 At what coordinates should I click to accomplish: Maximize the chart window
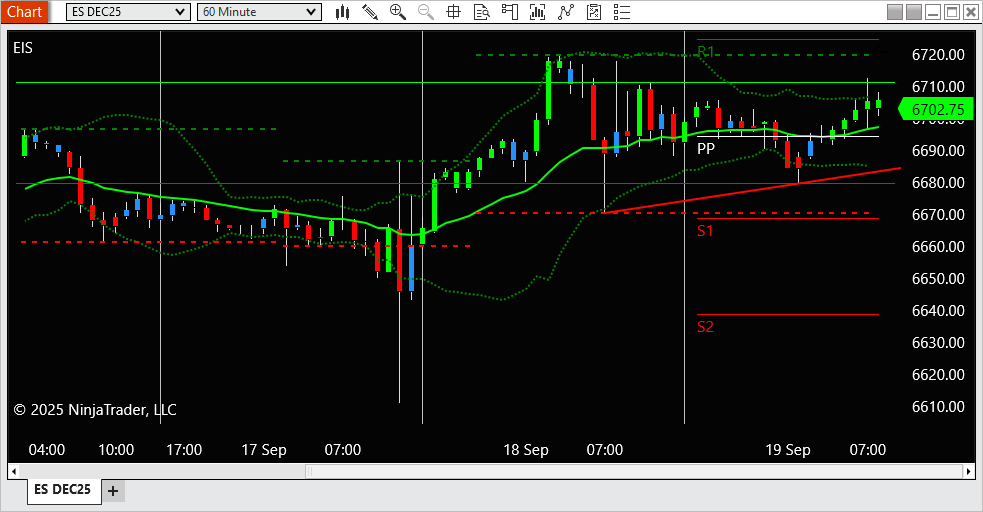[x=952, y=12]
